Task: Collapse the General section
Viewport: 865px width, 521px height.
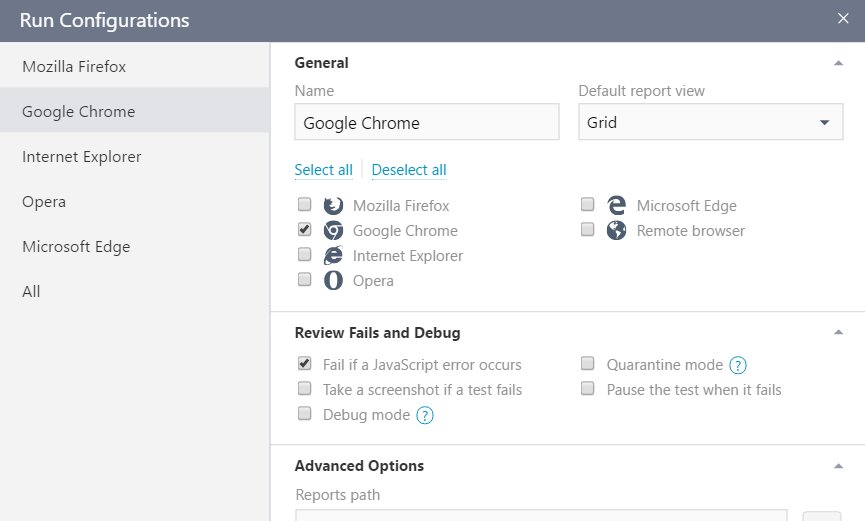Action: pyautogui.click(x=839, y=63)
